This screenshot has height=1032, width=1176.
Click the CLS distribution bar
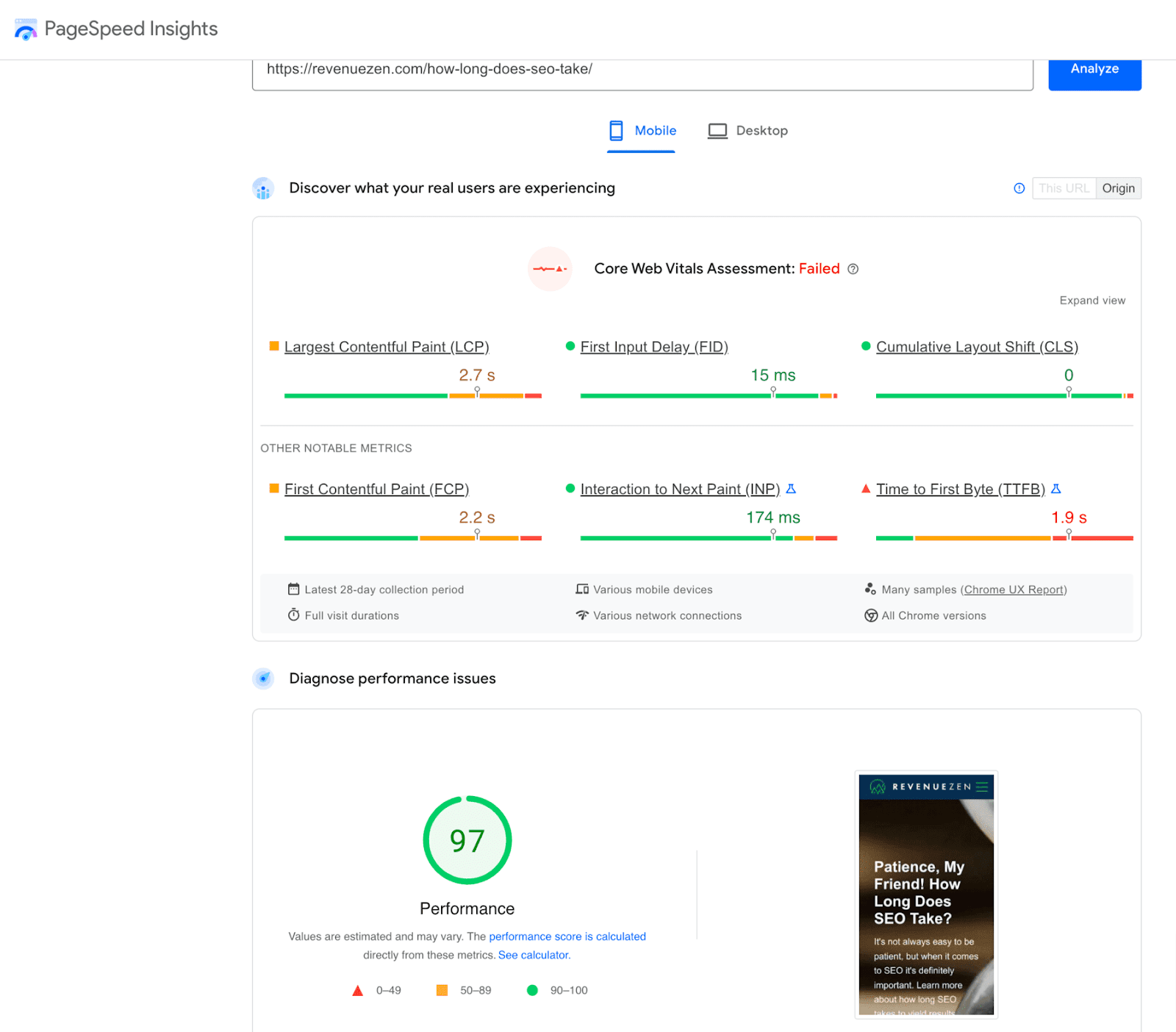[x=1005, y=395]
